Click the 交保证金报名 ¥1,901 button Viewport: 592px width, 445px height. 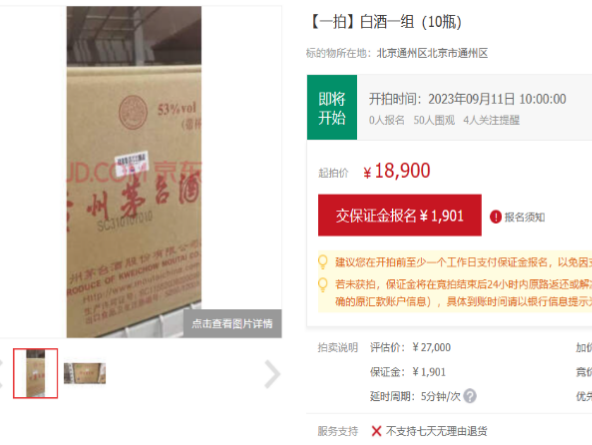pyautogui.click(x=400, y=216)
